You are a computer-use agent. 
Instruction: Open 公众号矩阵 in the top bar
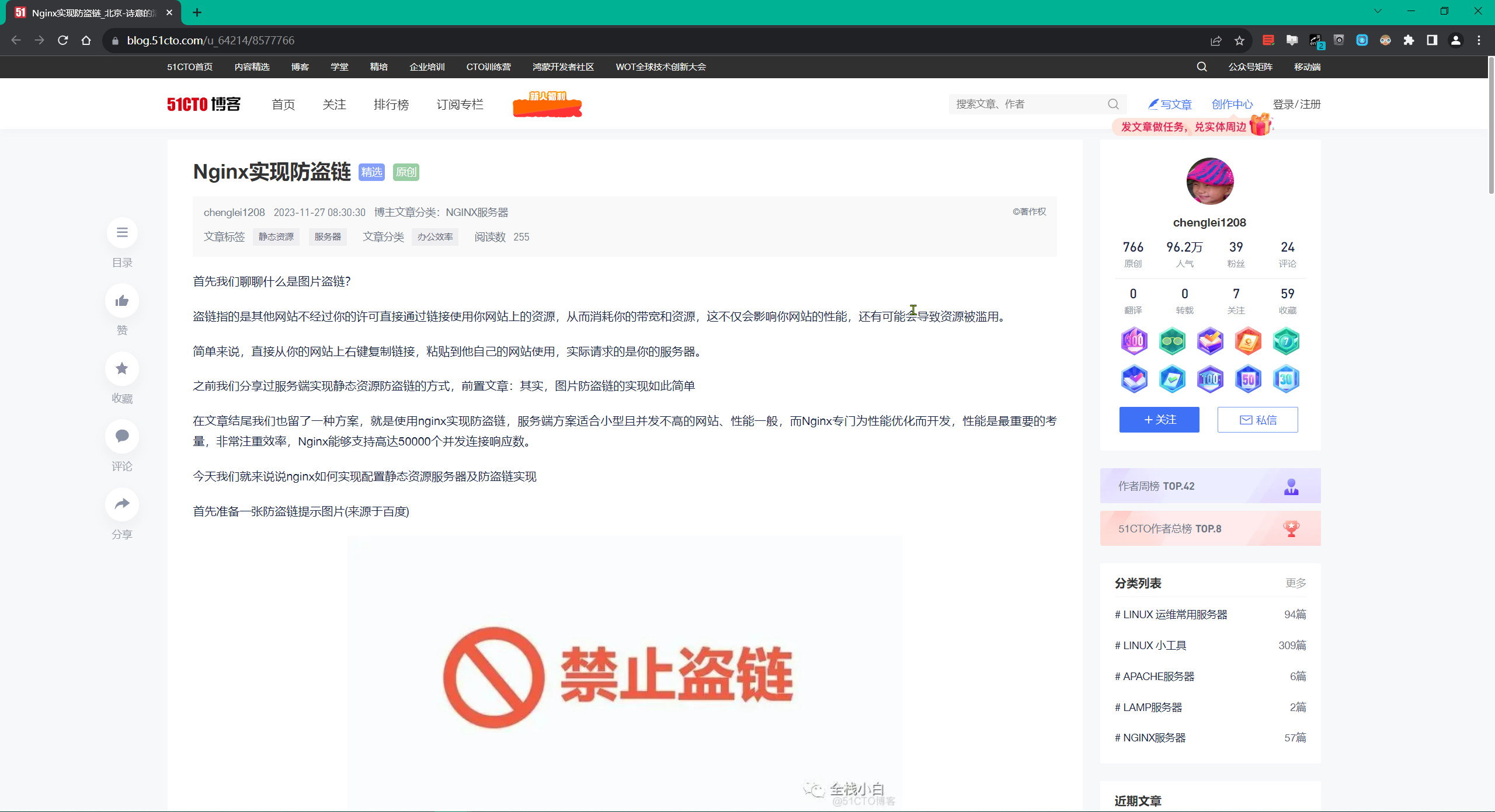[x=1250, y=67]
